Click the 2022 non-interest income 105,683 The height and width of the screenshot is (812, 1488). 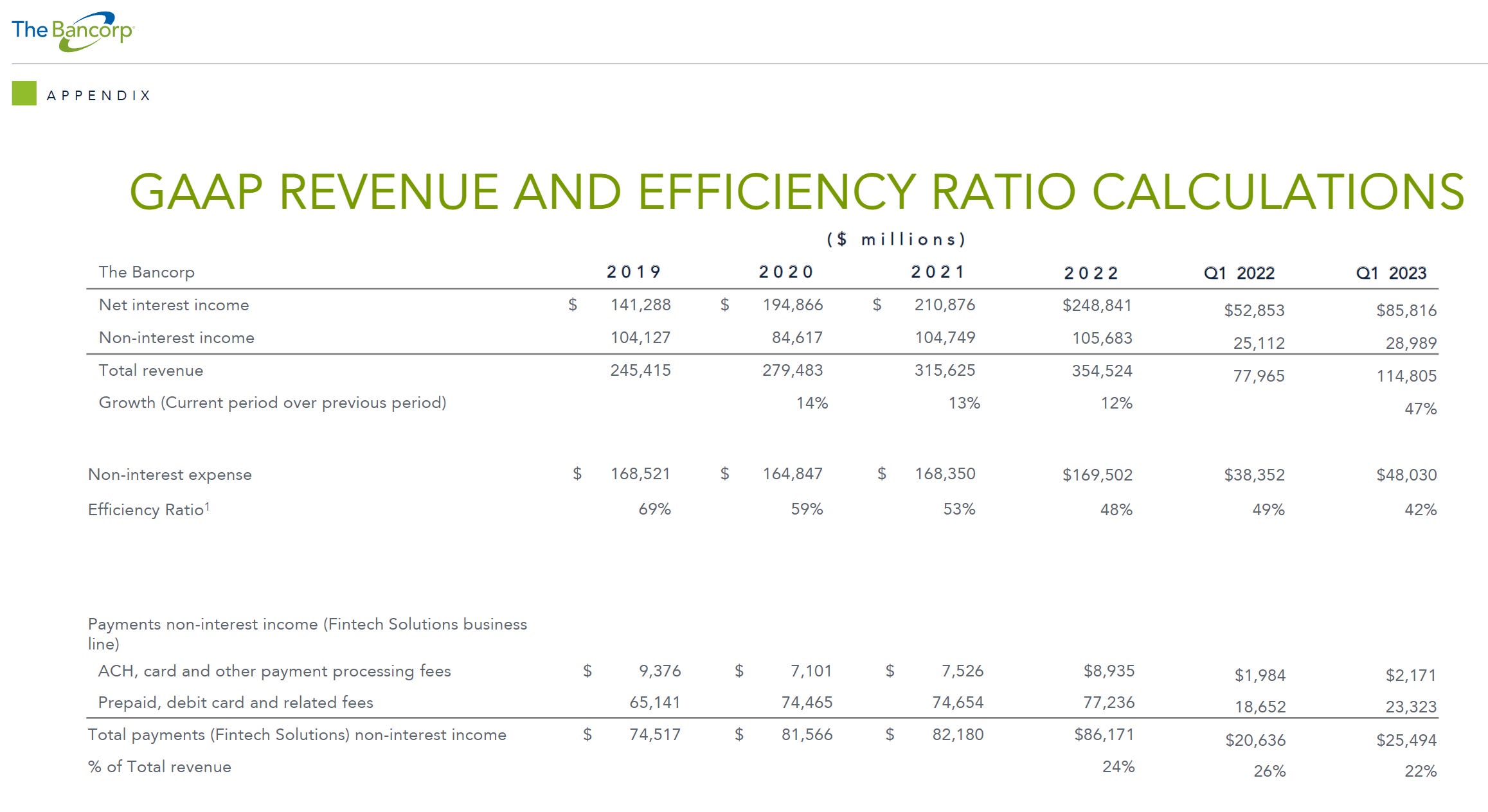click(x=1102, y=338)
